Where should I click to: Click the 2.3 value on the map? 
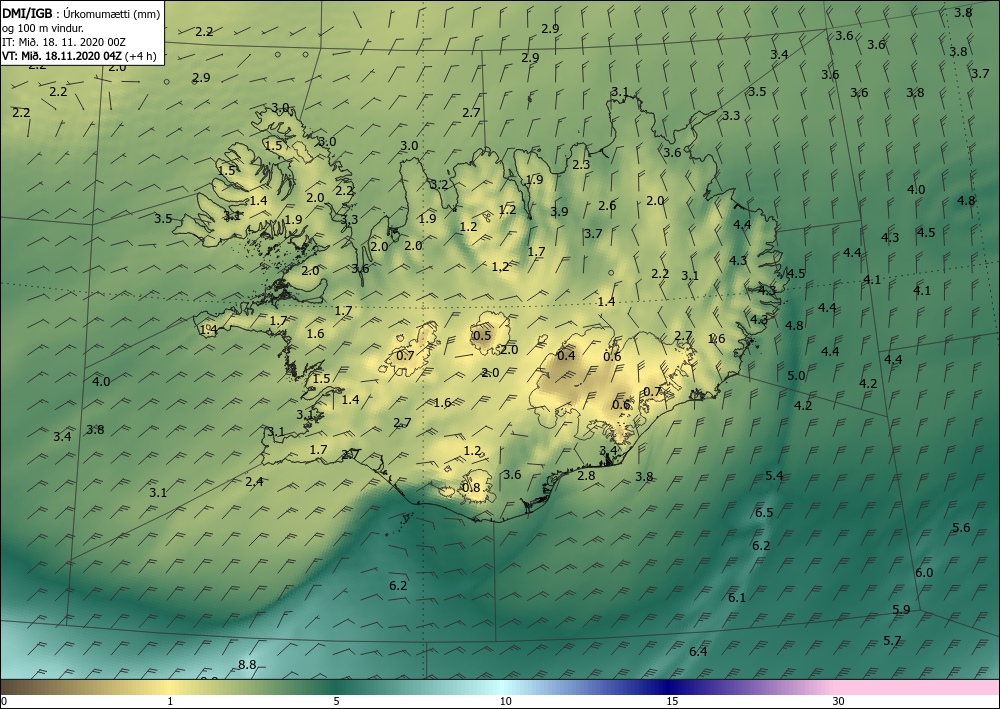coord(580,164)
